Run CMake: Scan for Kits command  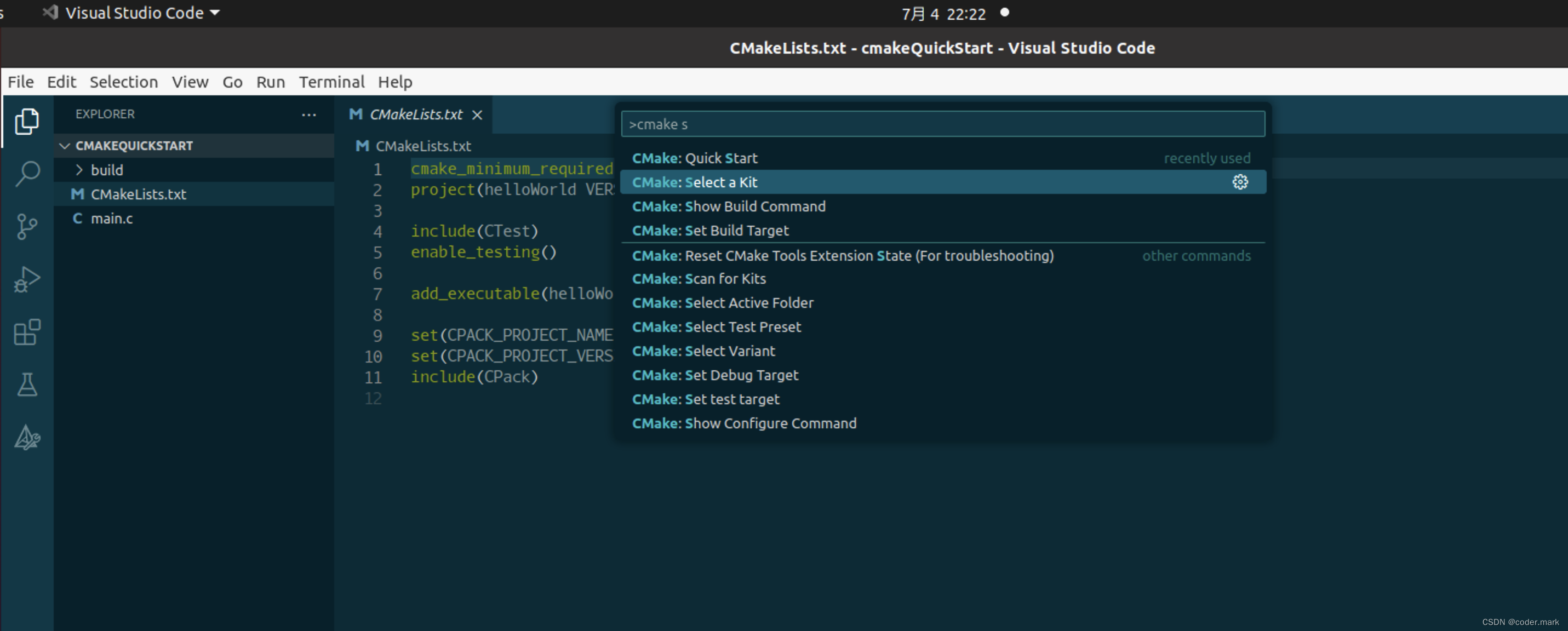(699, 279)
